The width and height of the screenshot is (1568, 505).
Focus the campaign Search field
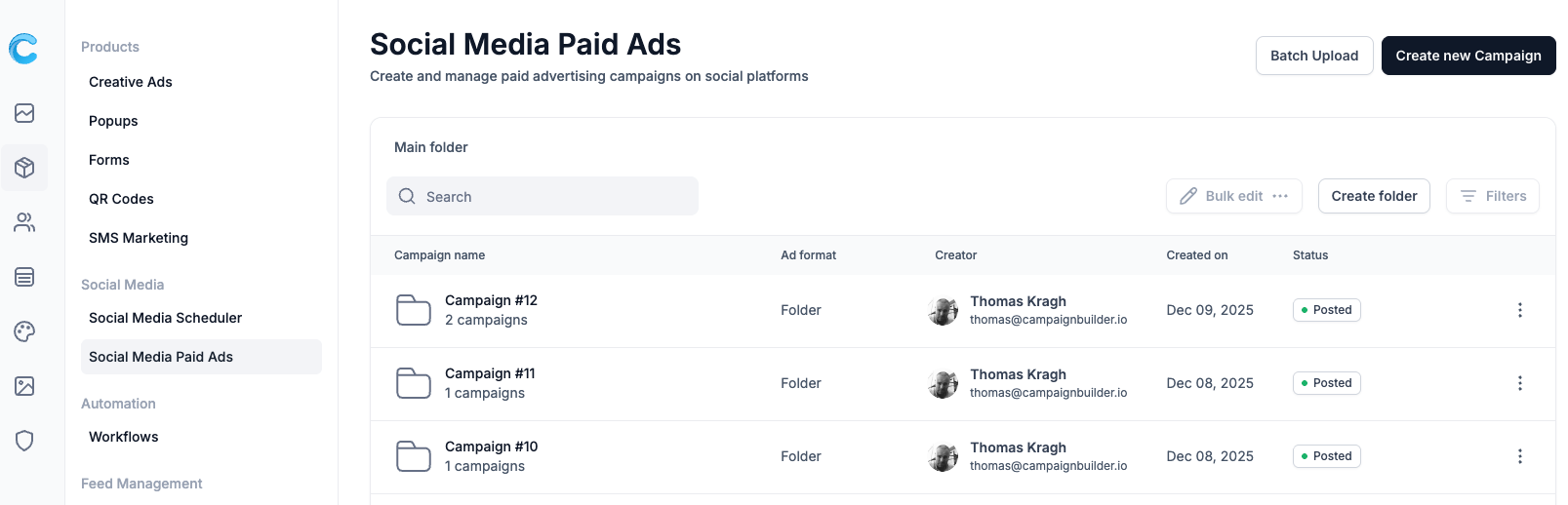pos(556,196)
